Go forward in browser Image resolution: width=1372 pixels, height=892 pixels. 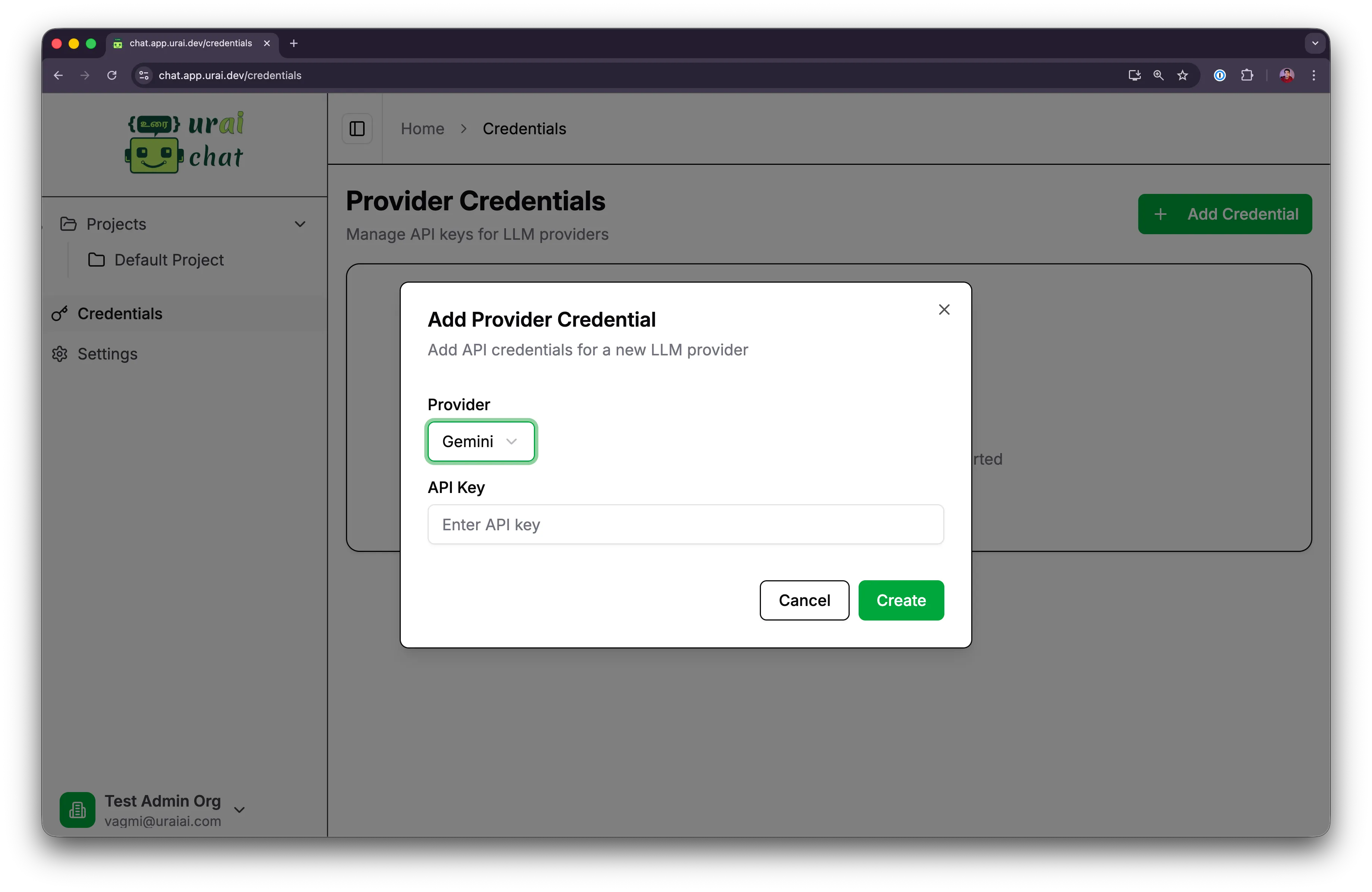pos(85,75)
